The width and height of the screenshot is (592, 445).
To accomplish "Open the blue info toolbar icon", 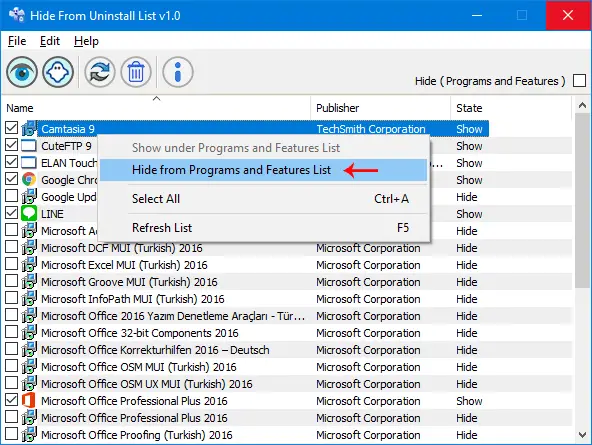I will pyautogui.click(x=178, y=72).
